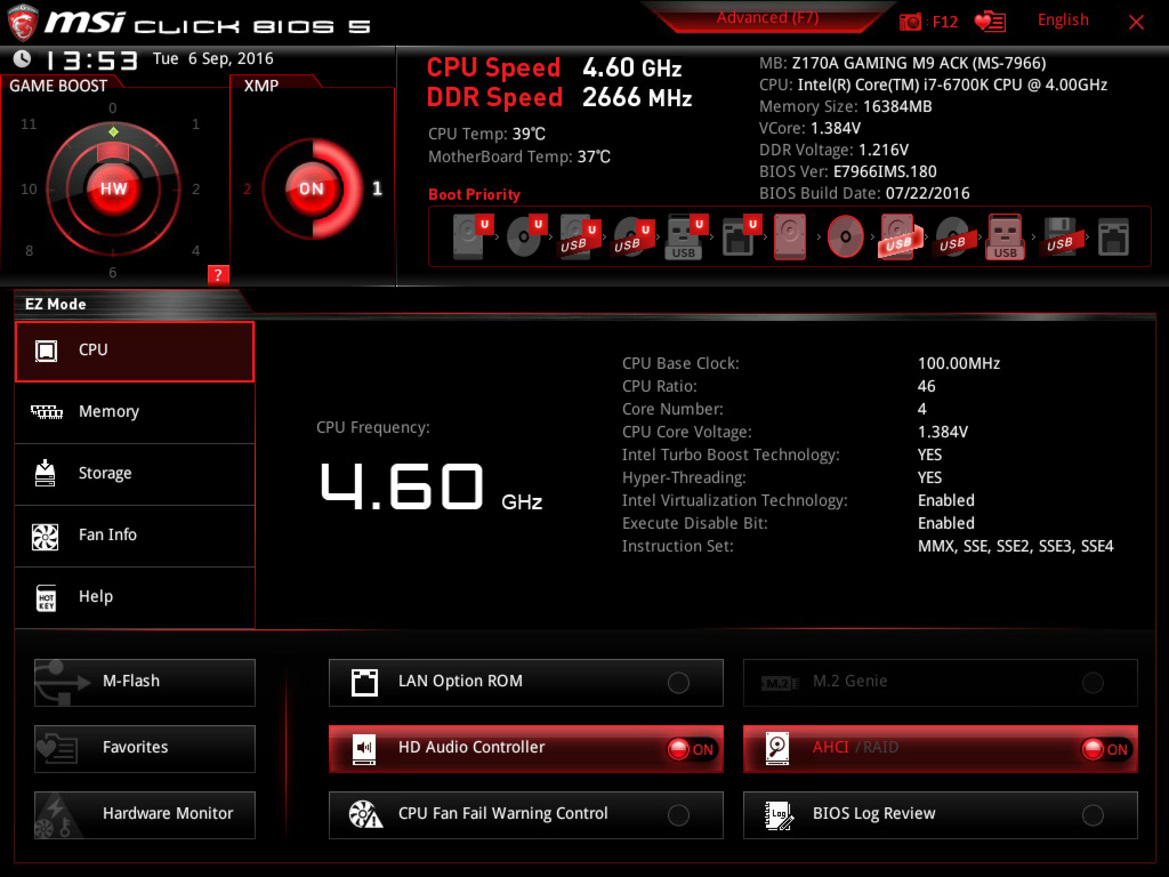Click the BIOS Ver E7966IMS.180 text

(848, 172)
